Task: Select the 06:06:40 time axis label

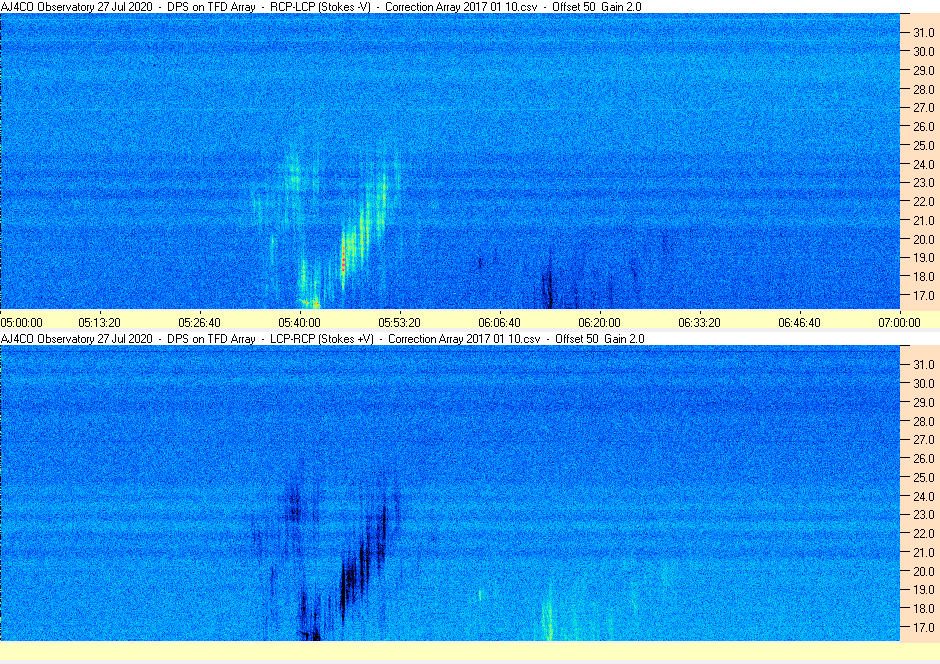Action: coord(499,322)
